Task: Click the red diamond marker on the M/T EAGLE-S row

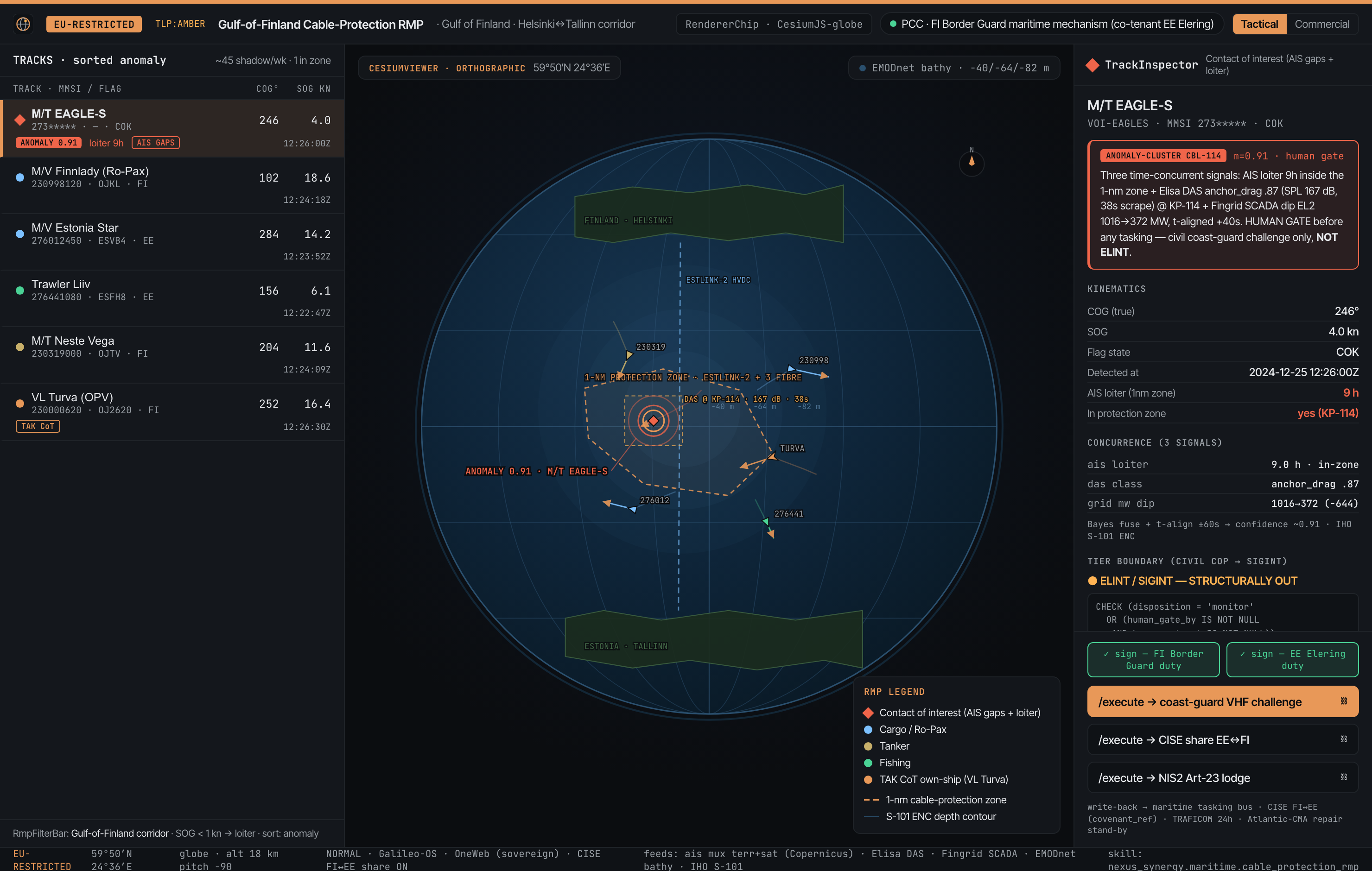Action: point(20,120)
